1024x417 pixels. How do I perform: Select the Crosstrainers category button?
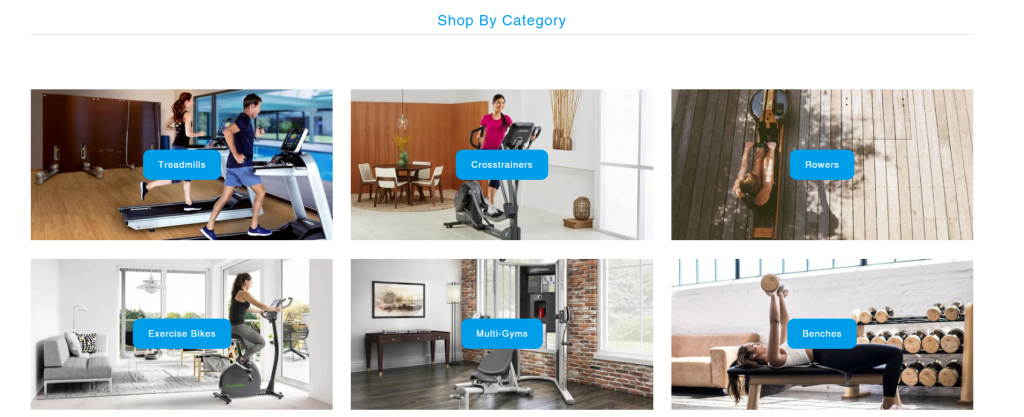pos(502,164)
